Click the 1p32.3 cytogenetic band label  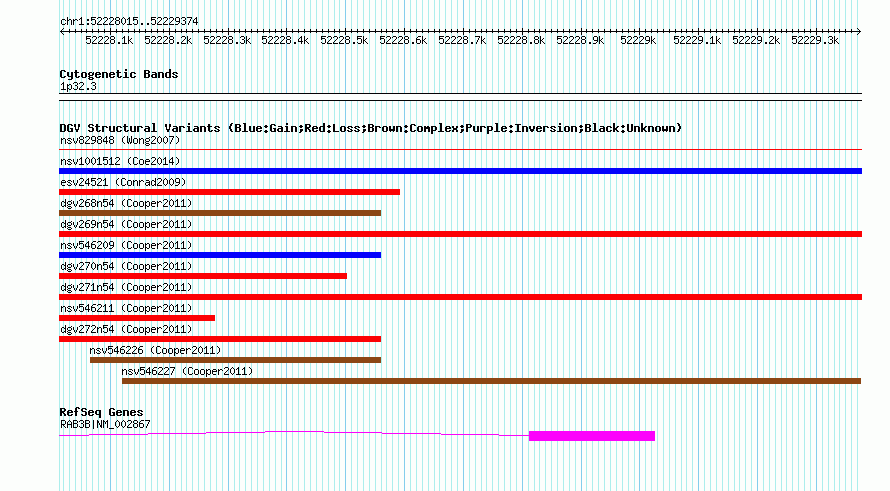pyautogui.click(x=78, y=86)
